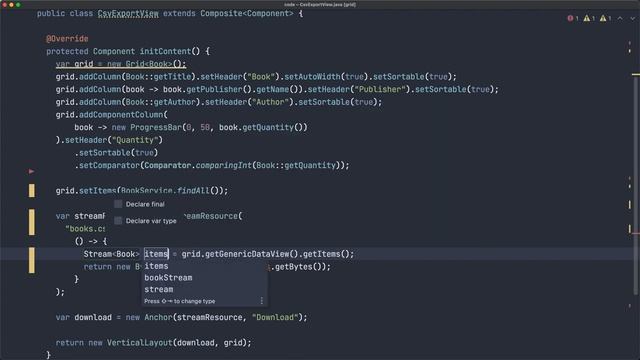Click VerticalLayout in the return statement
This screenshot has width=640, height=360.
(x=140, y=343)
